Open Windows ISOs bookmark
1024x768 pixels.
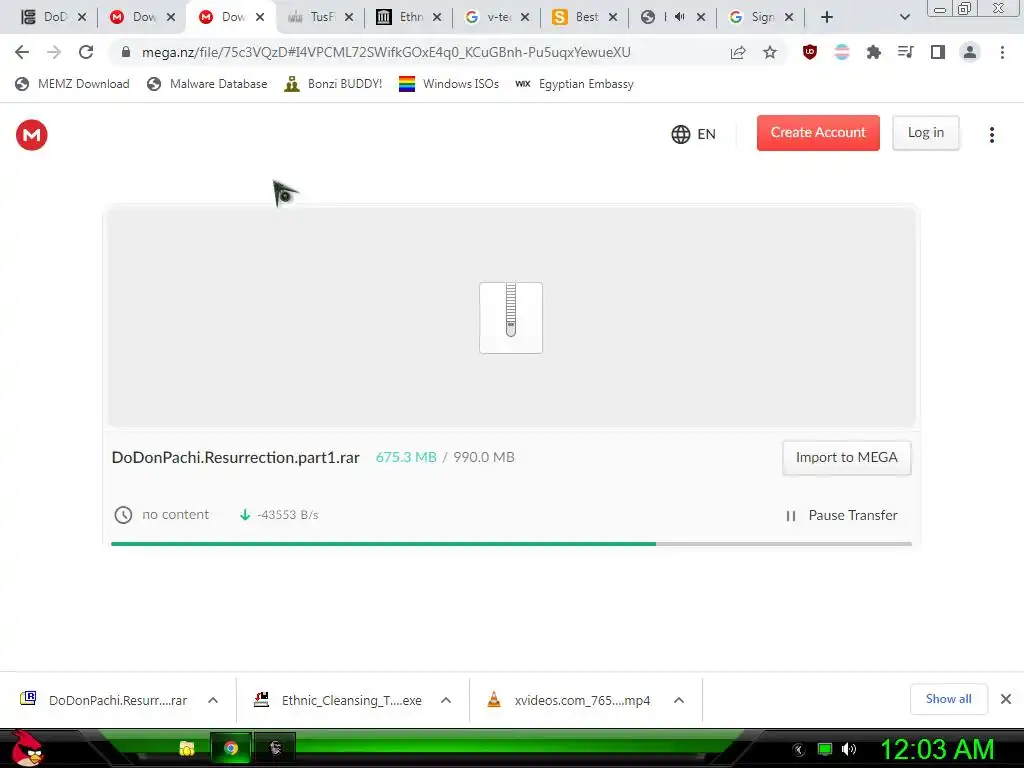coord(449,84)
